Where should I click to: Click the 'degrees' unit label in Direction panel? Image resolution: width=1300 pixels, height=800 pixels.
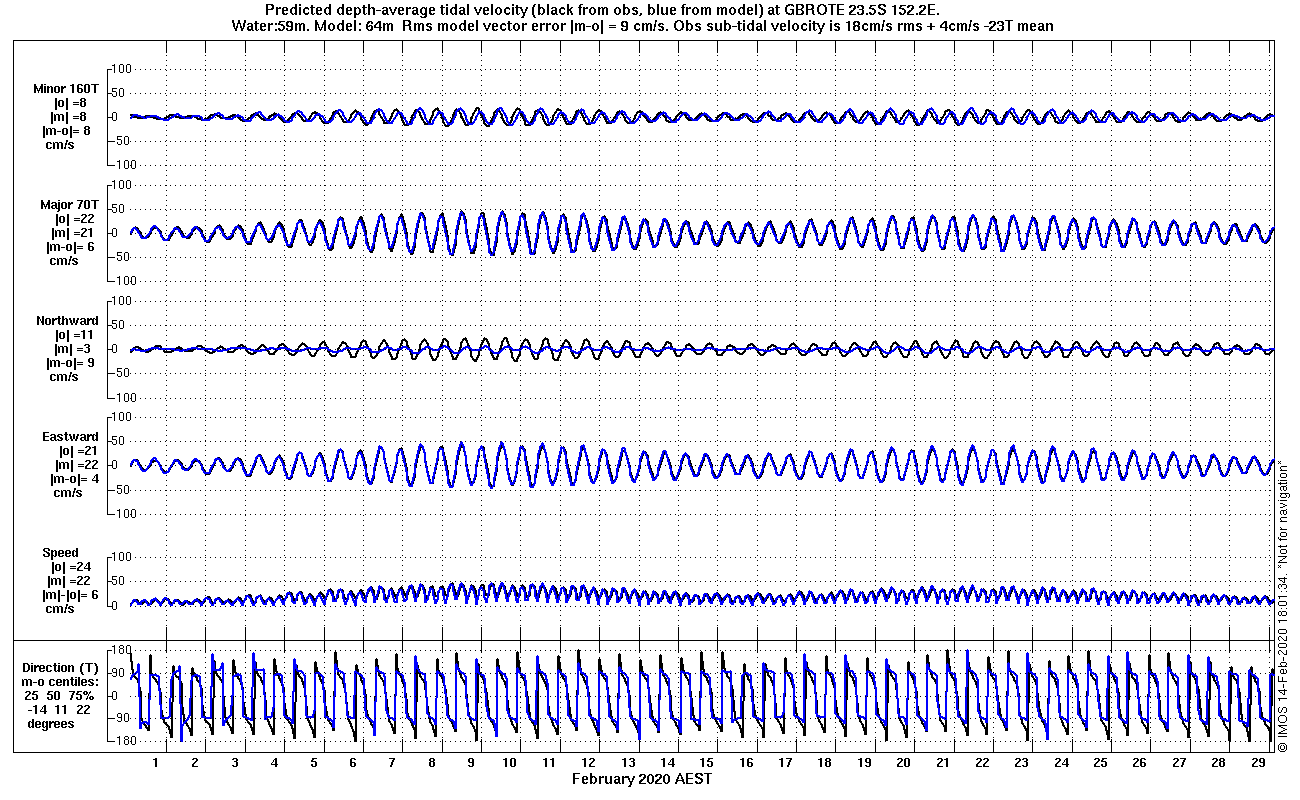pyautogui.click(x=51, y=723)
